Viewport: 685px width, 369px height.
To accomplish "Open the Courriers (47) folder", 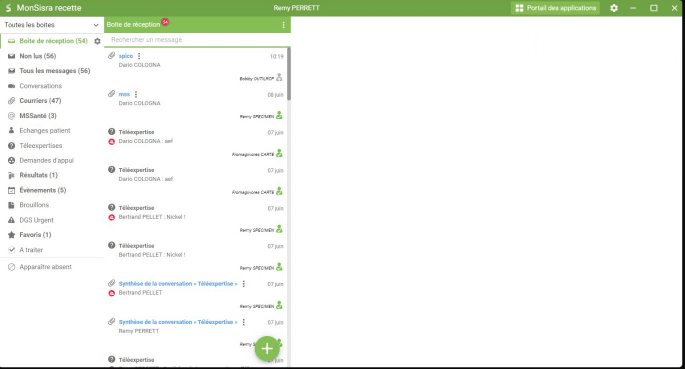I will pos(40,100).
